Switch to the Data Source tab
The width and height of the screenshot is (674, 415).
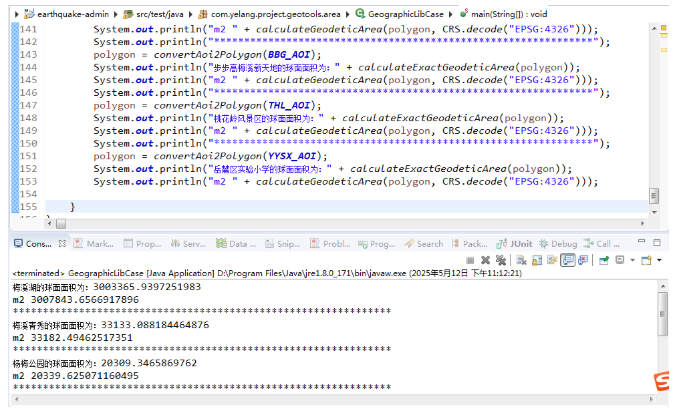pos(236,243)
